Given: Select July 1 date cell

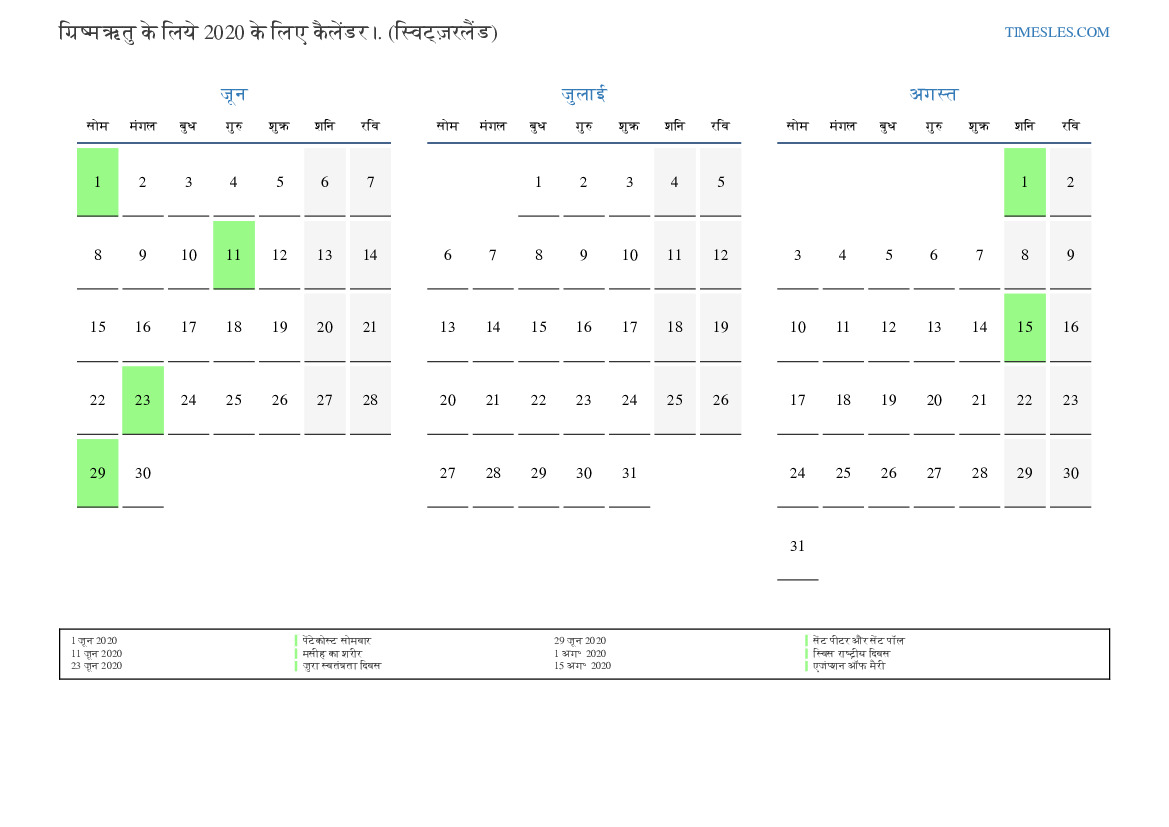Looking at the screenshot, I should 538,182.
